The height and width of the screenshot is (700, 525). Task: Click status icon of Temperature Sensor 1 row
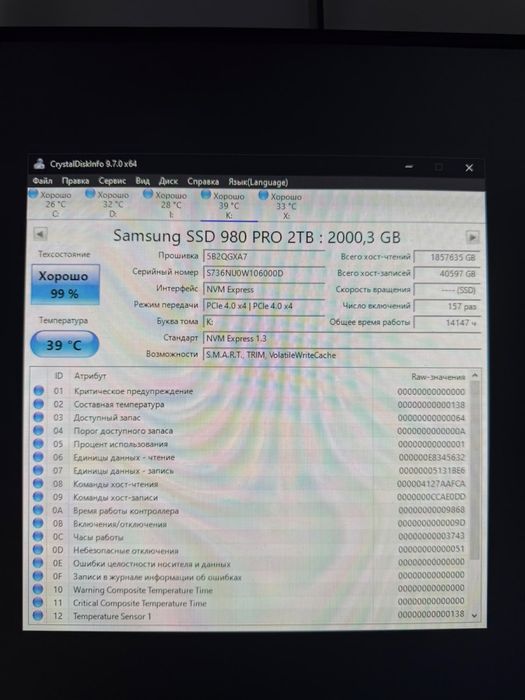[x=38, y=615]
